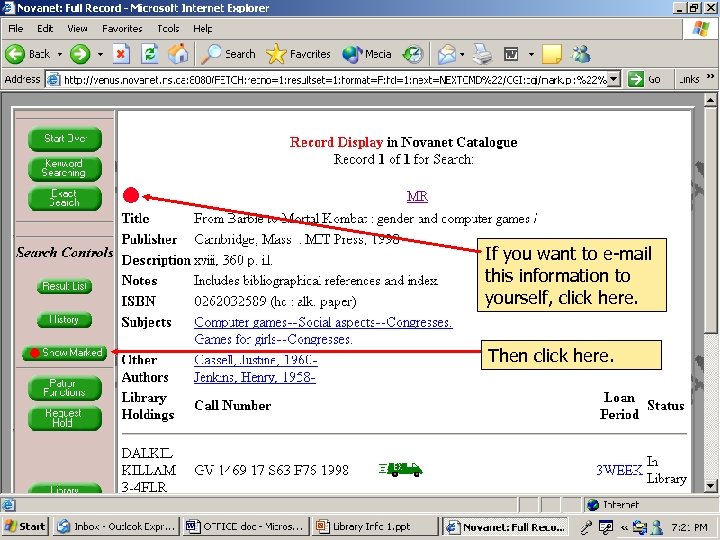Click the Patron Functions button

65,388
